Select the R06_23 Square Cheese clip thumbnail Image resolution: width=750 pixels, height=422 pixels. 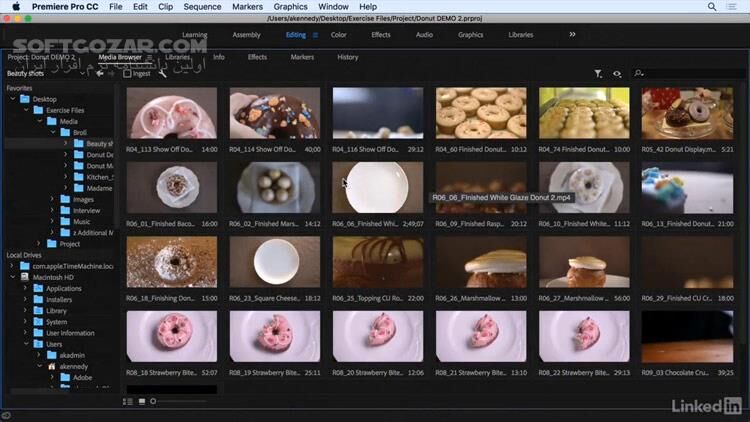[275, 262]
